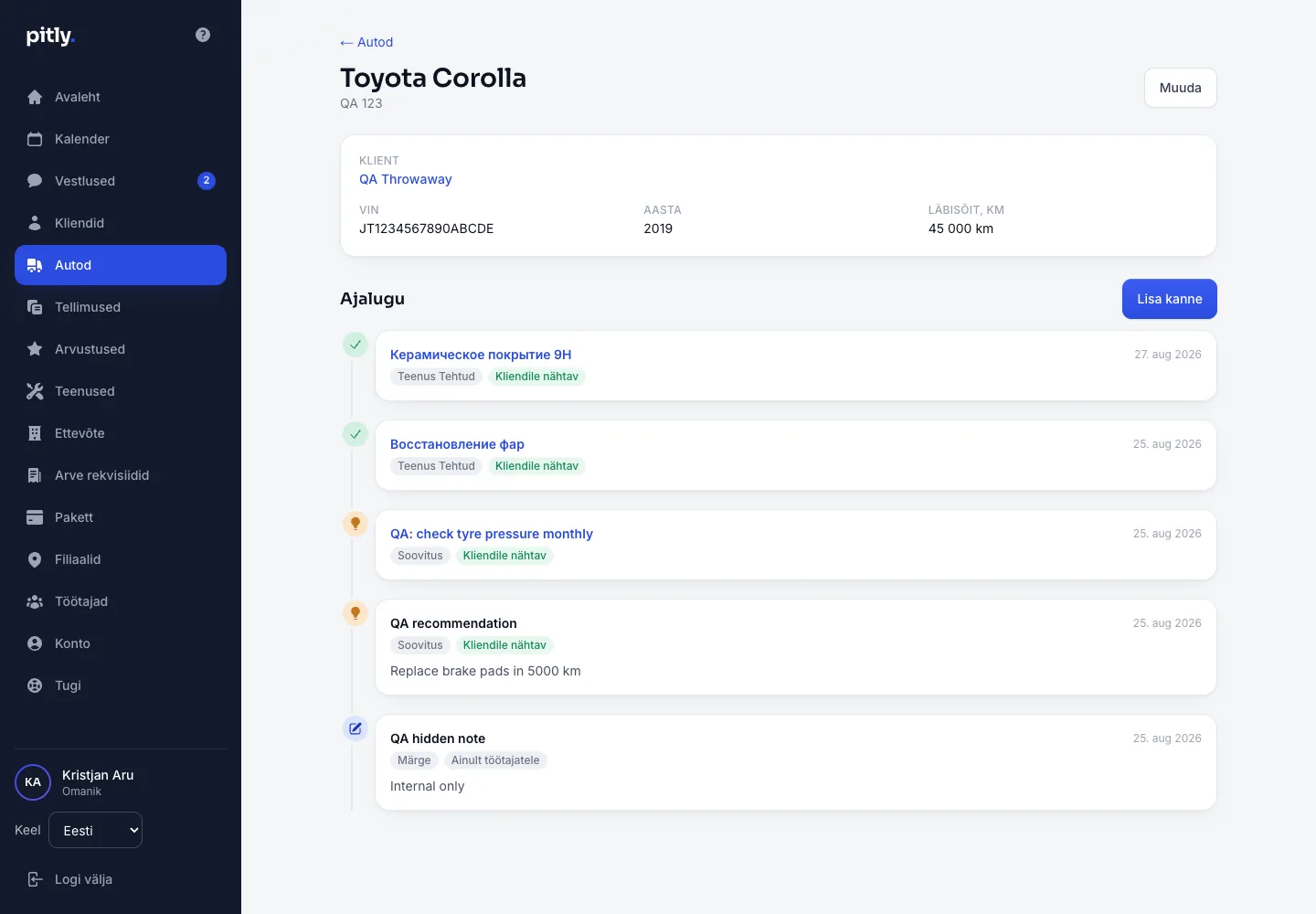1316x914 pixels.
Task: Click the Керамическое покрытие checkmark marker
Action: 356,345
